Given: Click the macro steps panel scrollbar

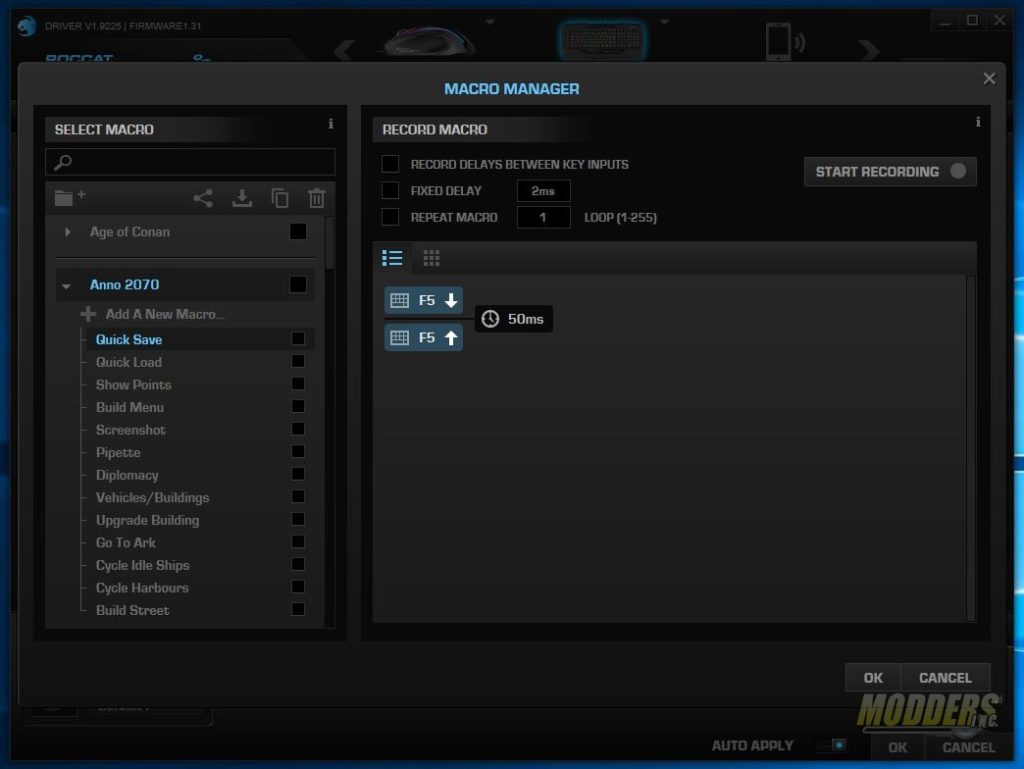Looking at the screenshot, I should [970, 448].
